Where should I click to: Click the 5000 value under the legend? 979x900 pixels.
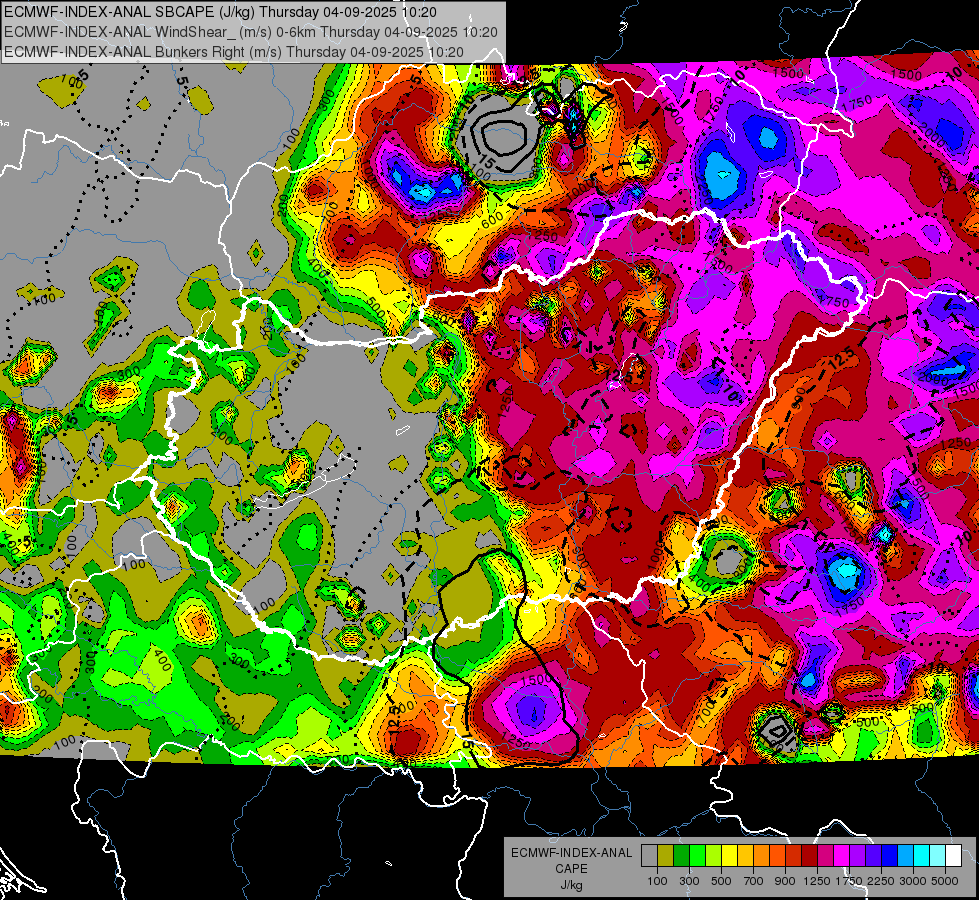(945, 881)
